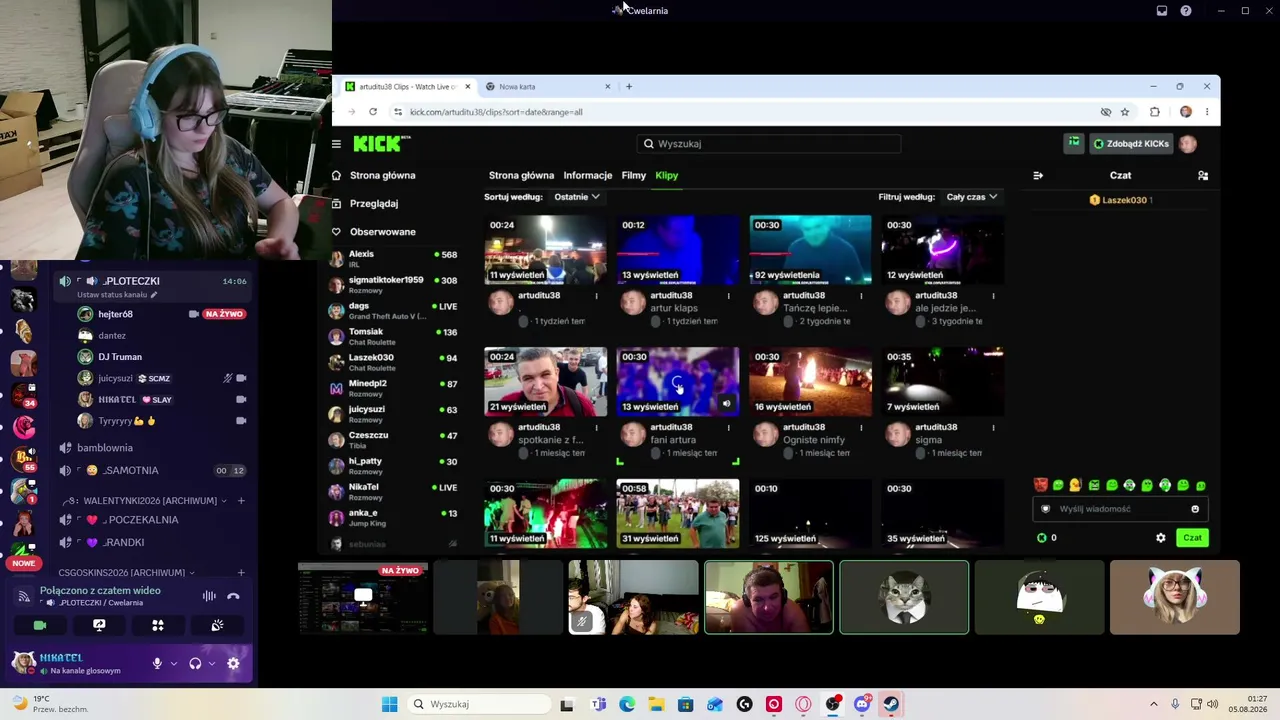1280x720 pixels.
Task: Share your screen in Discord
Action: [x=99, y=625]
